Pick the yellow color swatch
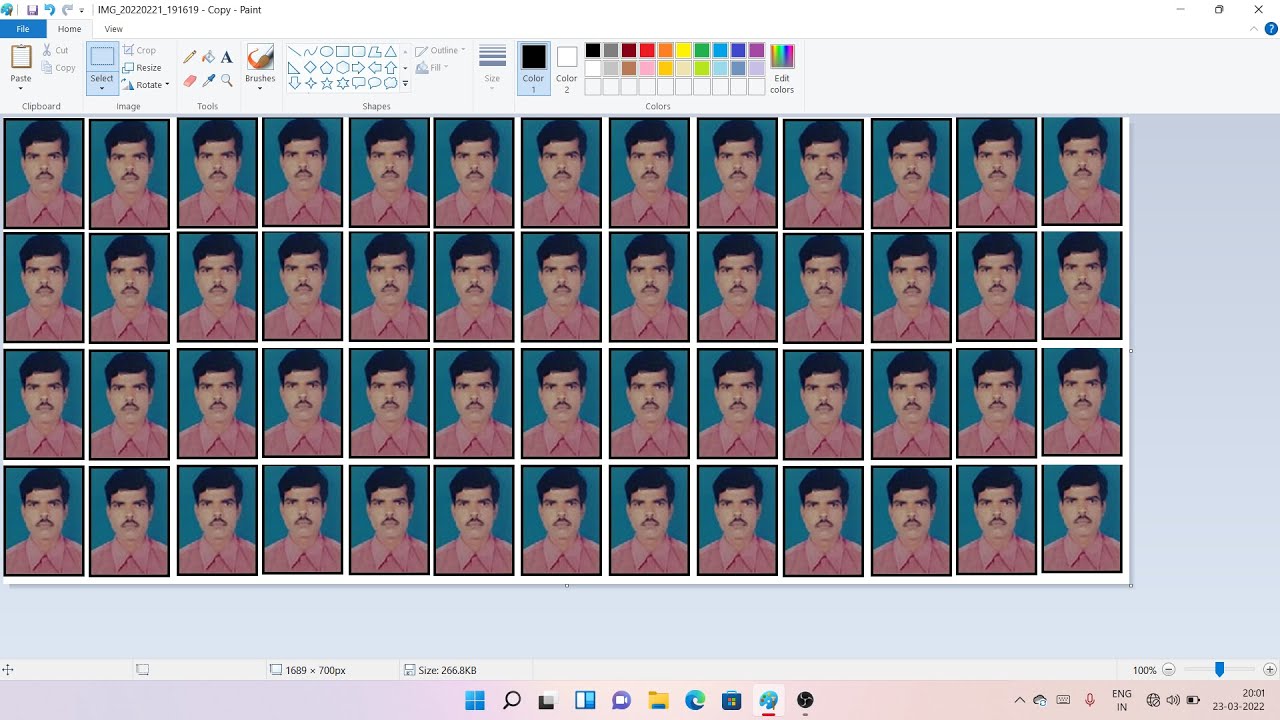 (684, 50)
